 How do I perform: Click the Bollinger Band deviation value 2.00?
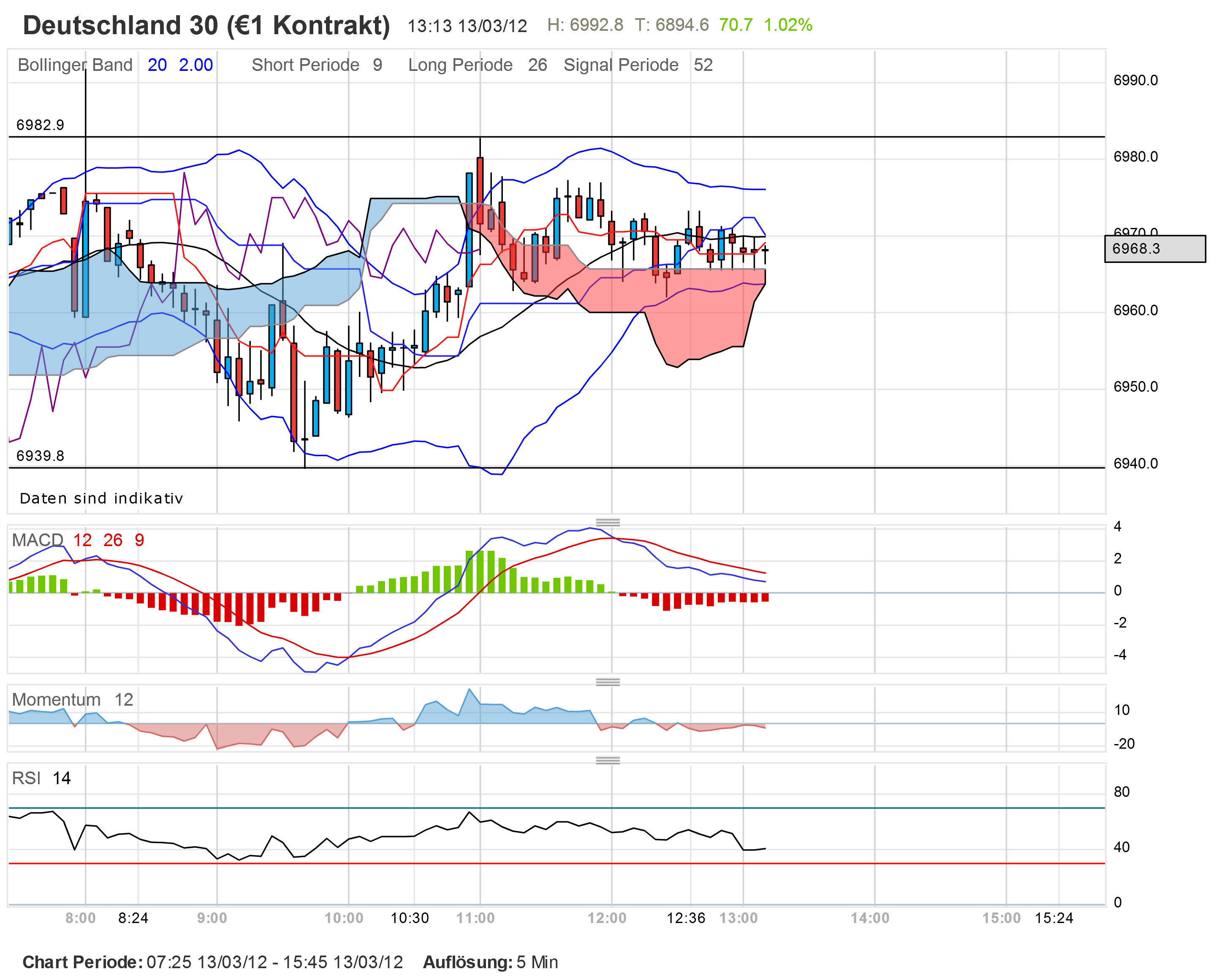[195, 65]
